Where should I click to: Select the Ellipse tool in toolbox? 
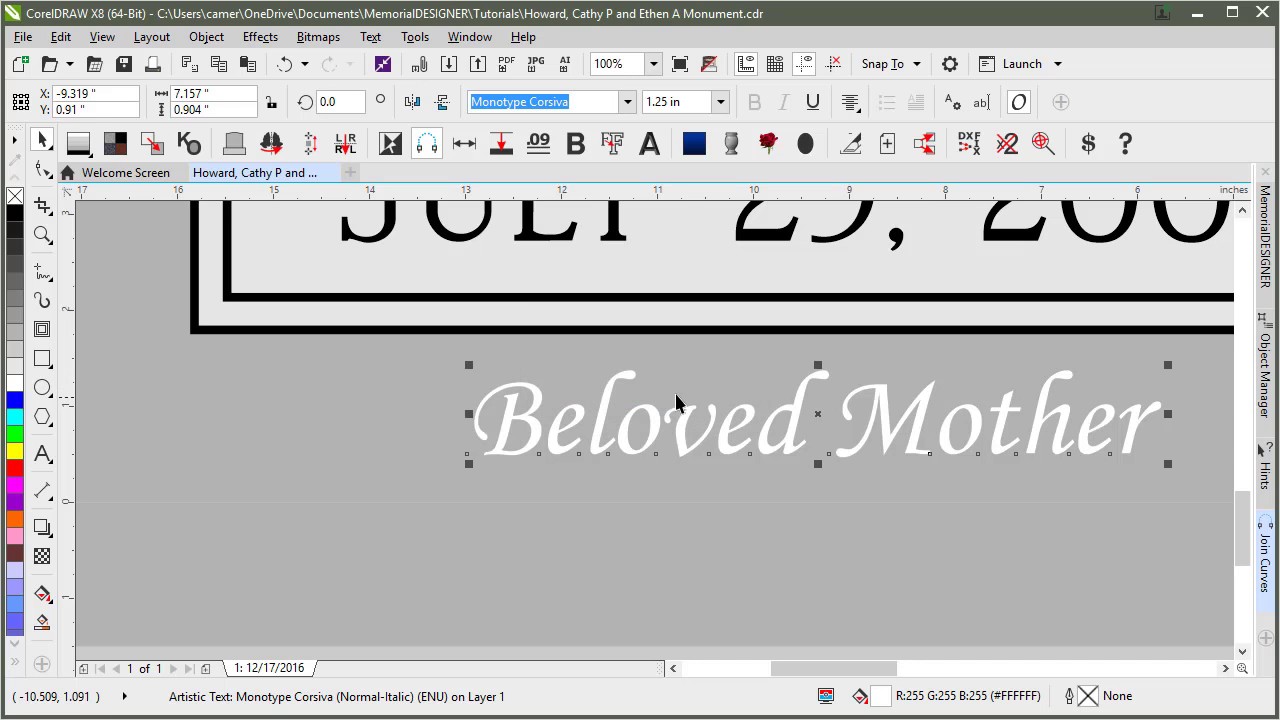(42, 387)
